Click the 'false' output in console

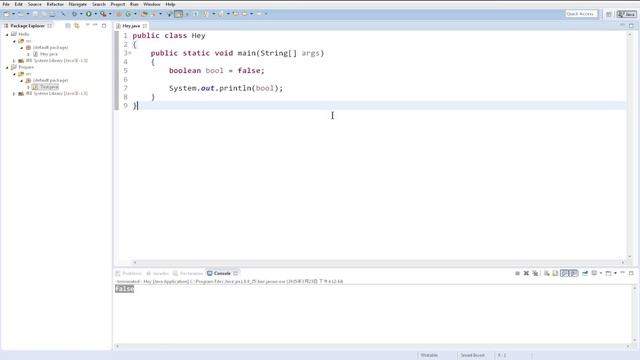point(124,289)
